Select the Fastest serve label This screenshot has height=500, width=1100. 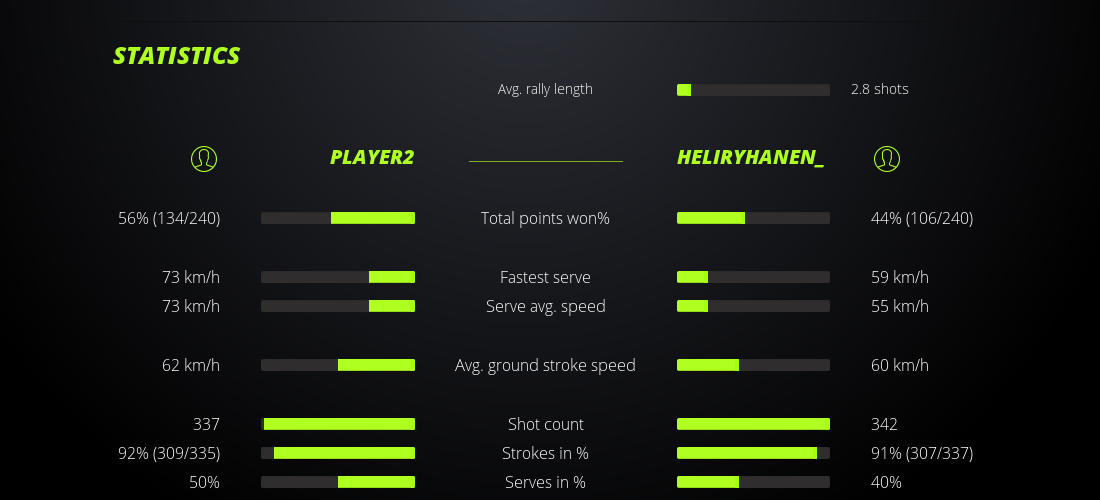point(545,277)
